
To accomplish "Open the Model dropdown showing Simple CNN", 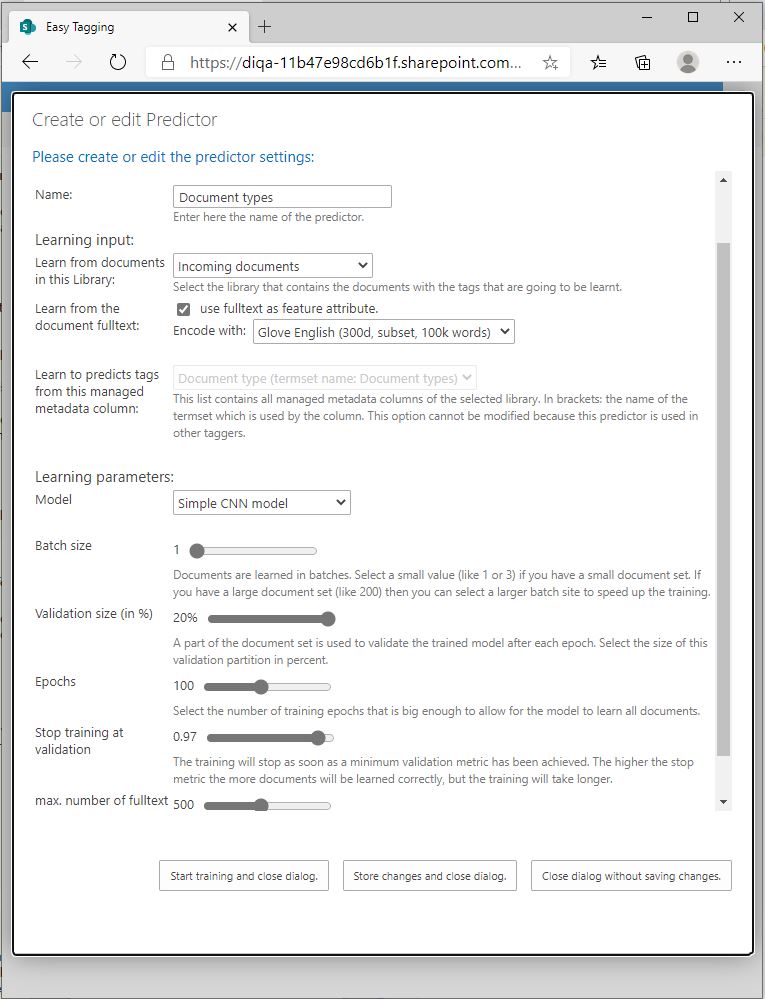I will click(x=262, y=503).
